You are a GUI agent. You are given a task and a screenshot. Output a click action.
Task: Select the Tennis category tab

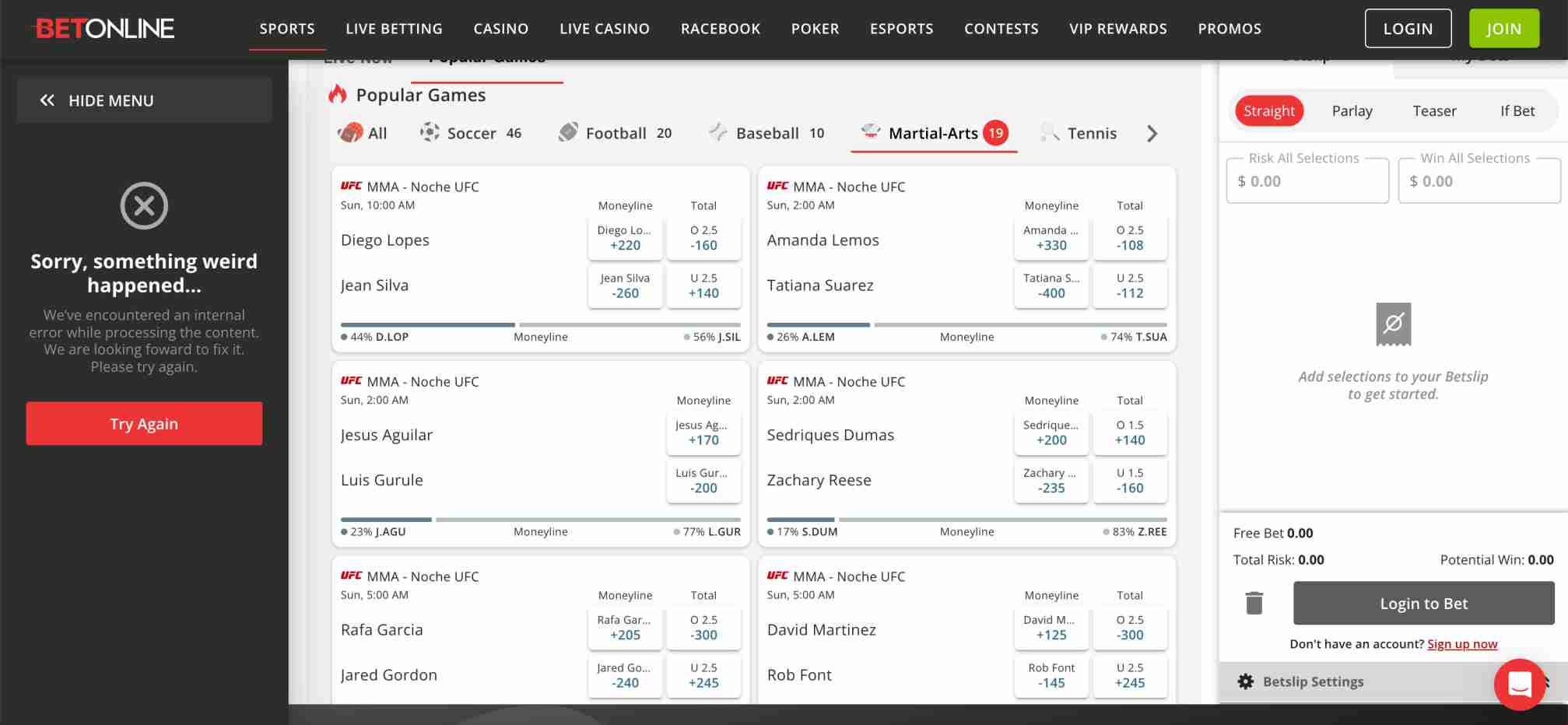click(1079, 133)
